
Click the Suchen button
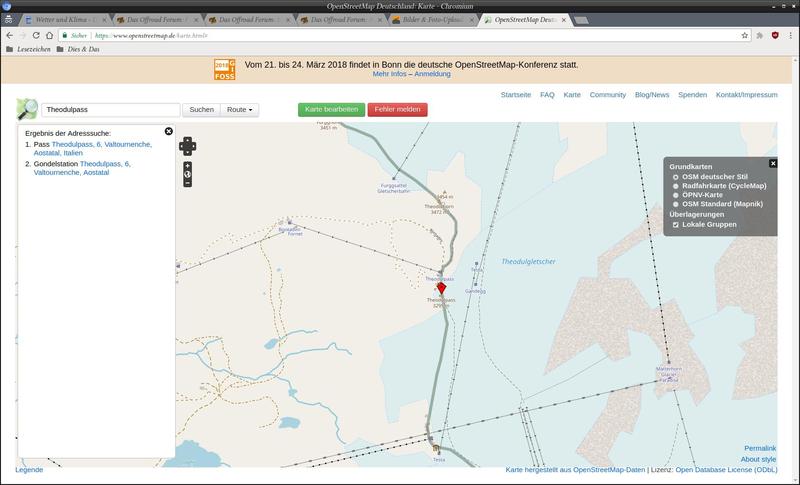pos(202,110)
